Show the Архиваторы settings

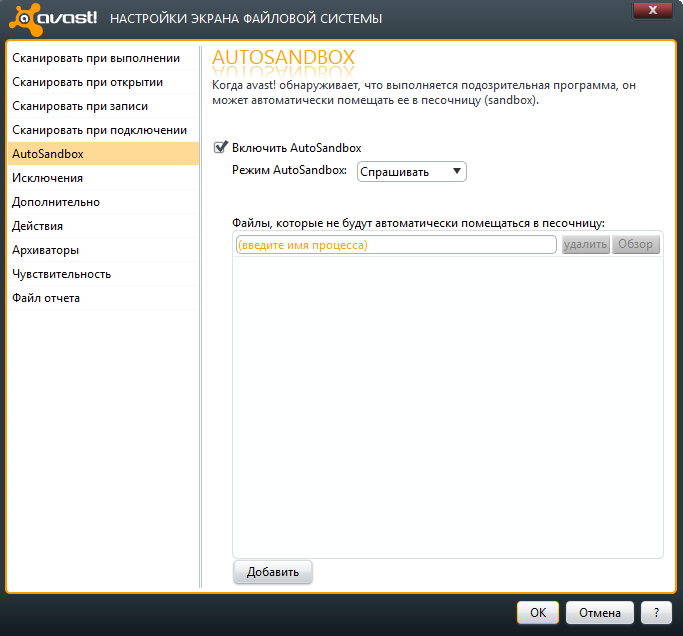pyautogui.click(x=103, y=250)
